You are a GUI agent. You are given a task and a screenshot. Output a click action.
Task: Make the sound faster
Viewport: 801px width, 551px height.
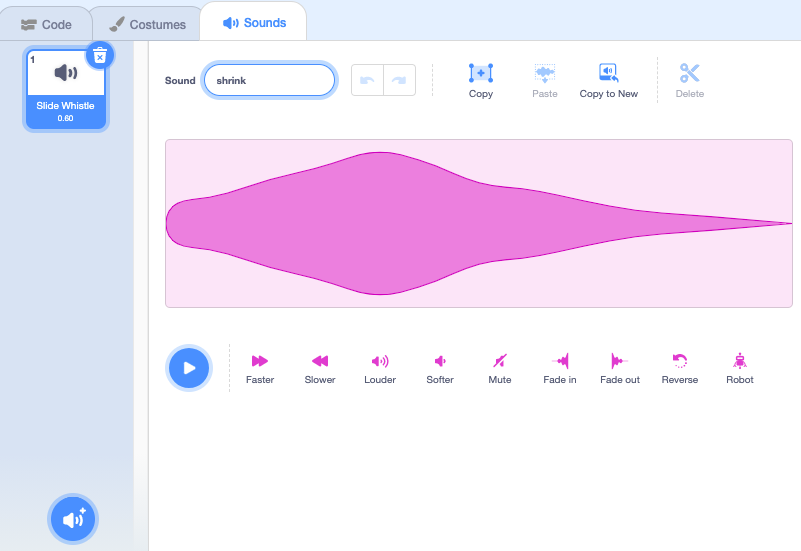pos(260,369)
